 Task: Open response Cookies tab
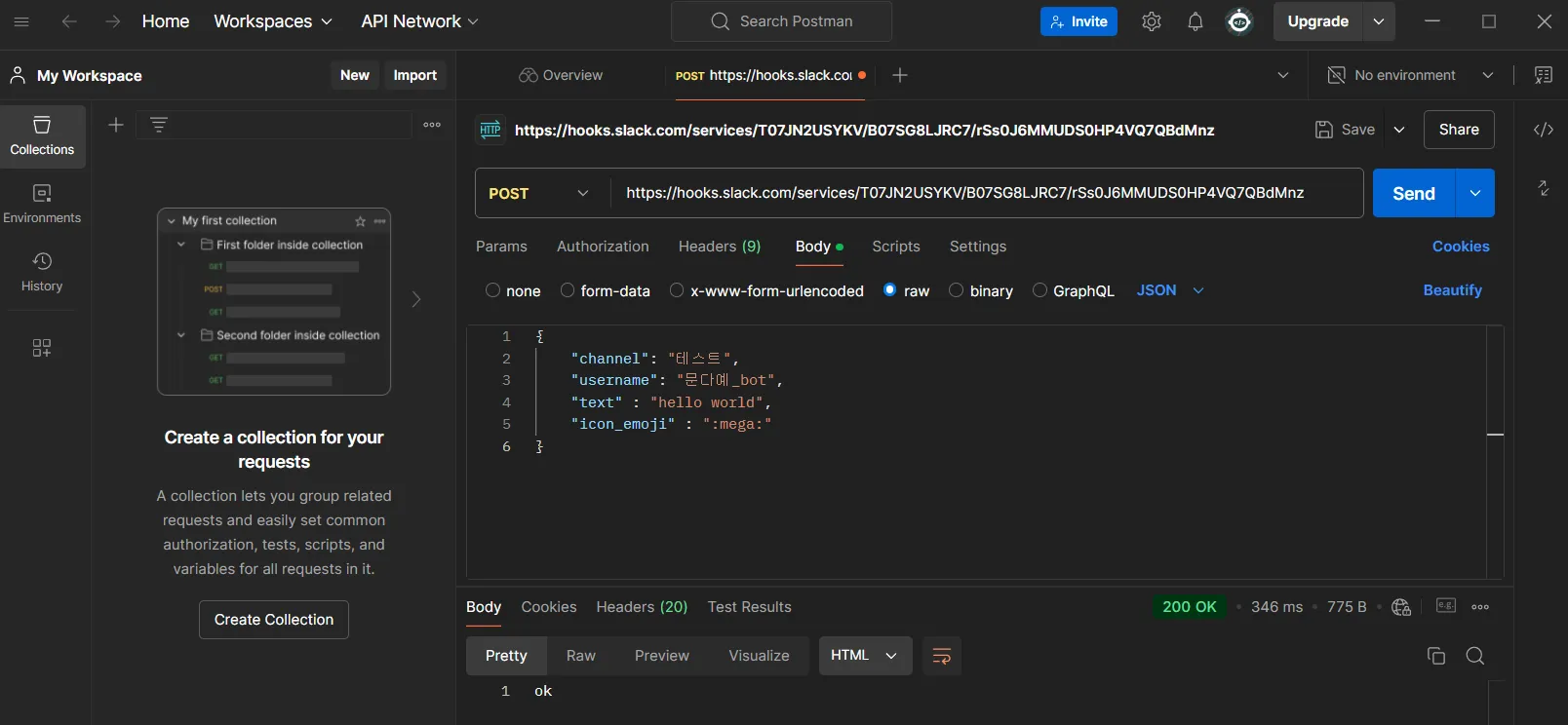click(x=549, y=607)
